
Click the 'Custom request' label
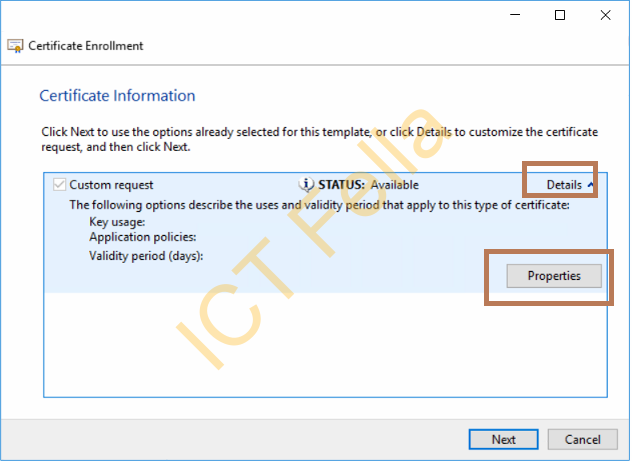pos(111,185)
